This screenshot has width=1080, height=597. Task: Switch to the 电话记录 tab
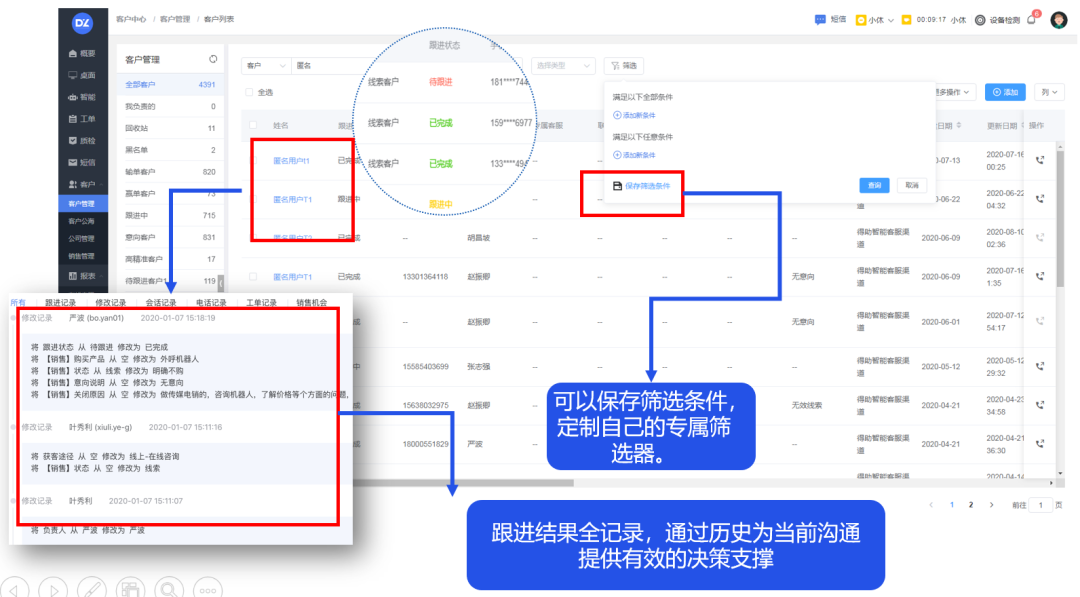210,302
